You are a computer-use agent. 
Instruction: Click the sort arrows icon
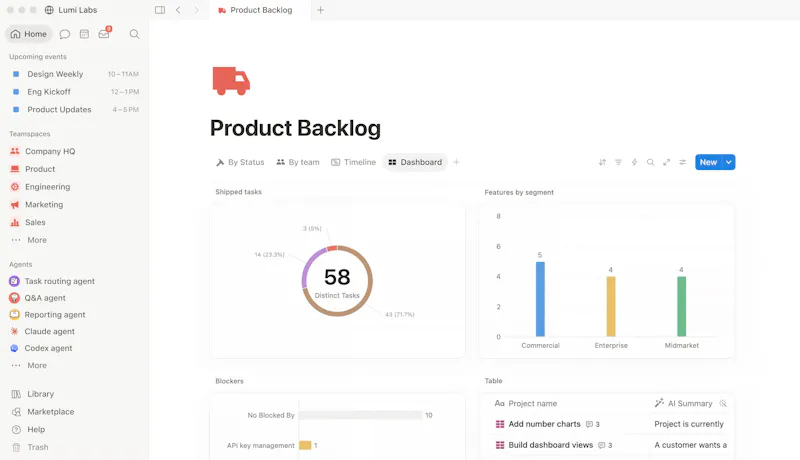coord(603,162)
